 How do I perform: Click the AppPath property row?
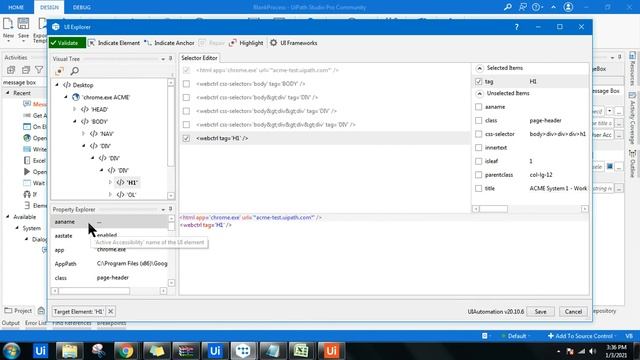point(109,264)
